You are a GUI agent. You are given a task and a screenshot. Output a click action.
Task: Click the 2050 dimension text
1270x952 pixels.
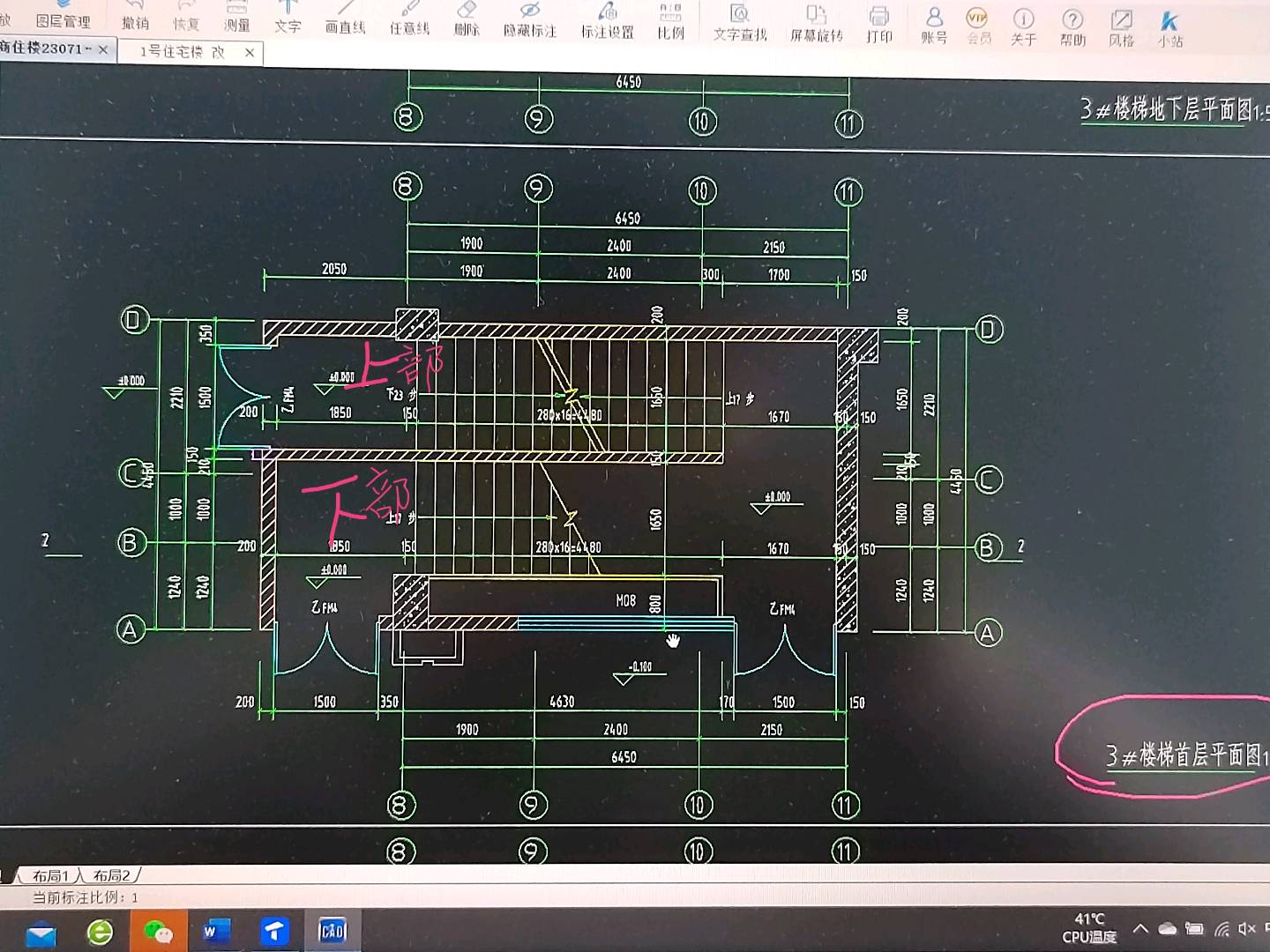click(x=334, y=269)
